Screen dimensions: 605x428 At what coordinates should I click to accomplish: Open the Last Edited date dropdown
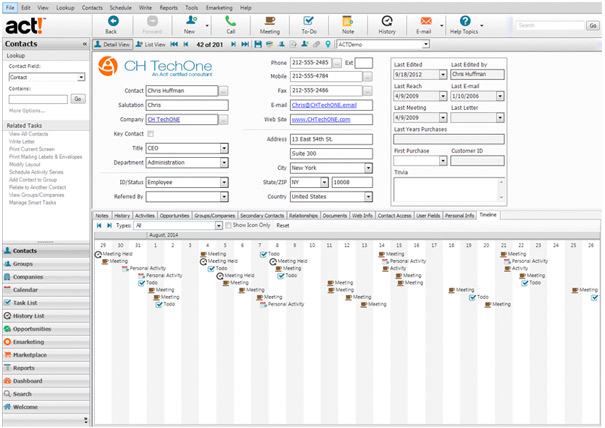point(443,74)
